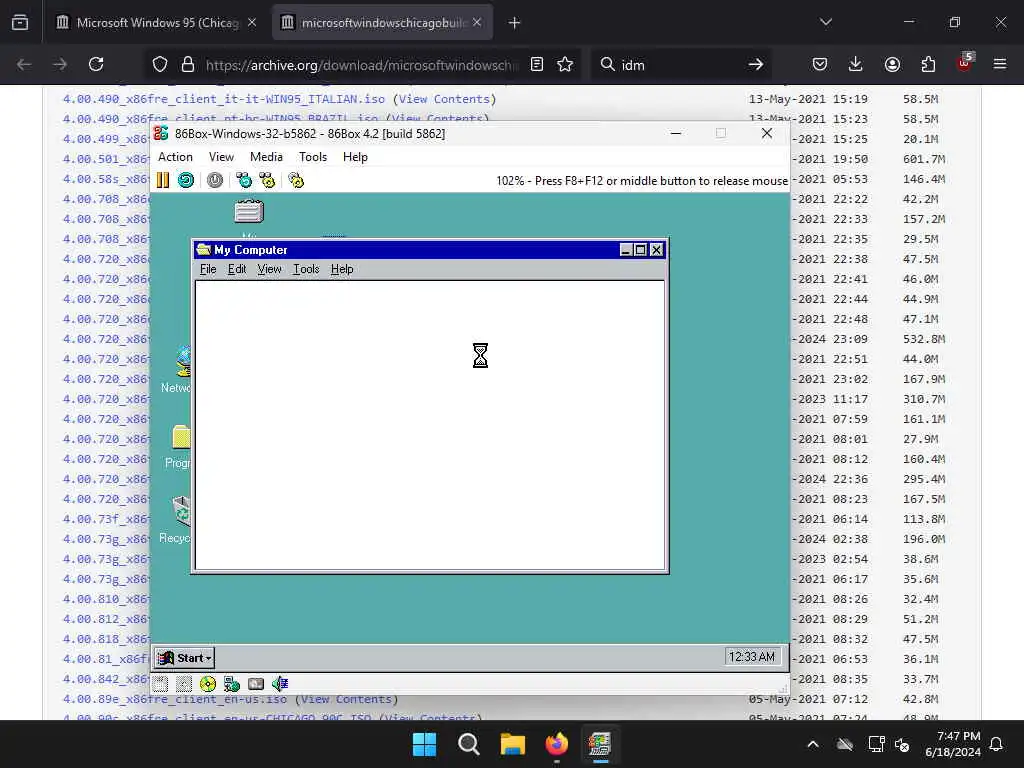Viewport: 1024px width, 768px height.
Task: Click the Firefox URL address bar
Action: tap(360, 65)
